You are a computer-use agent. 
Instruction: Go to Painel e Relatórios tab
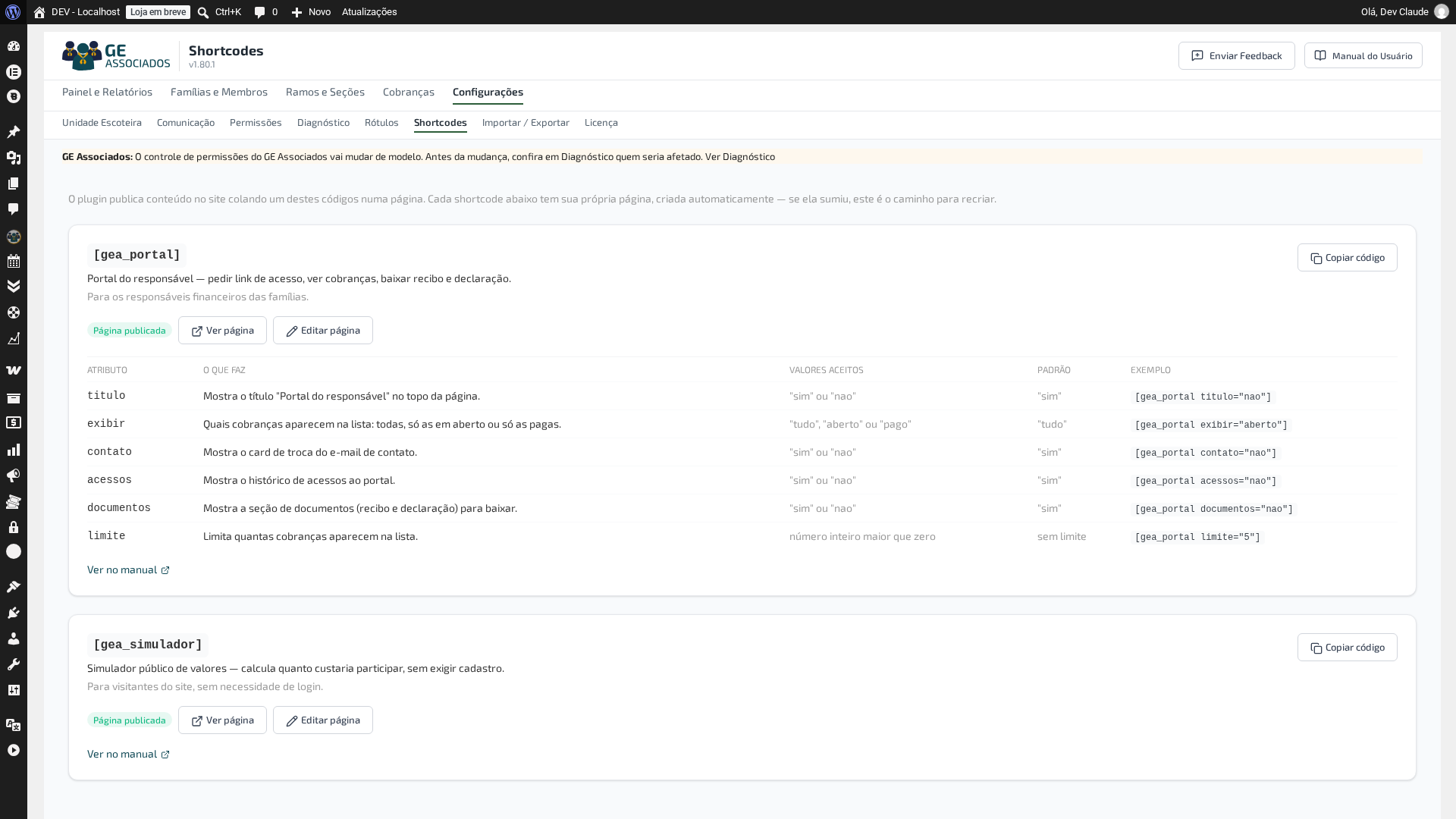pyautogui.click(x=107, y=92)
